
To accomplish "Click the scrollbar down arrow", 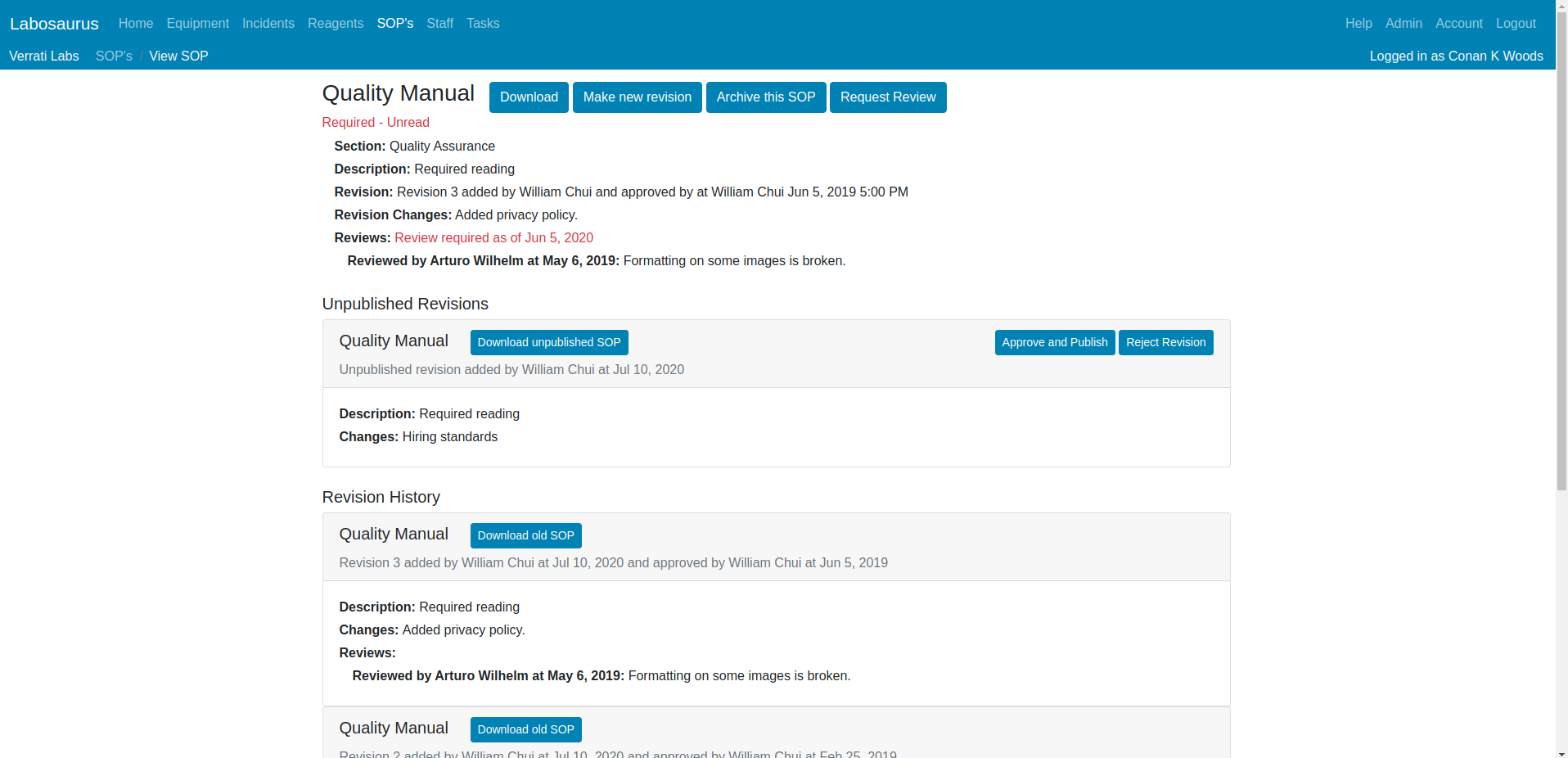I will pos(1561,752).
